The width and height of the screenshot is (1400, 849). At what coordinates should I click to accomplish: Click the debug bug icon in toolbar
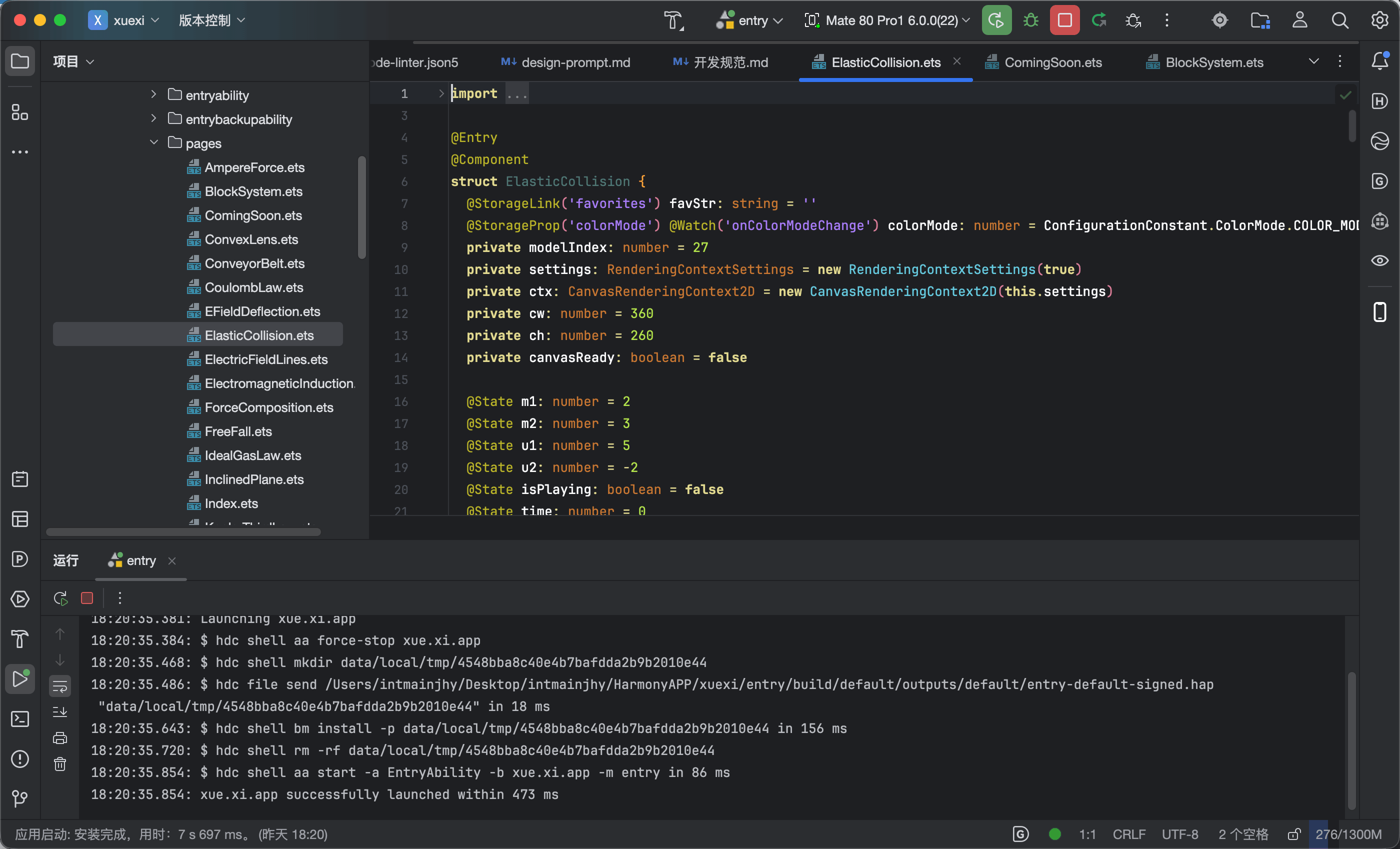tap(1030, 20)
